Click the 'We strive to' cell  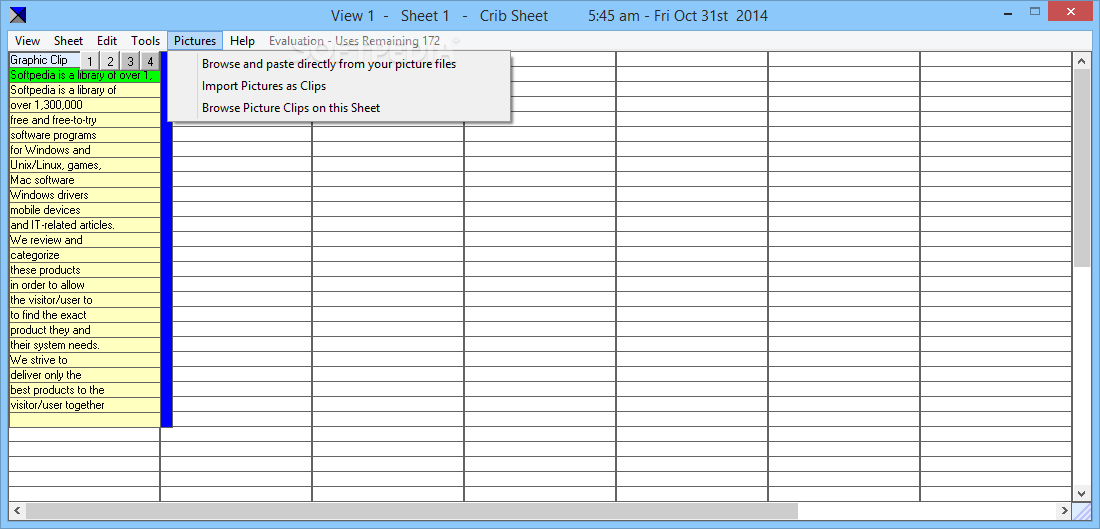click(85, 360)
